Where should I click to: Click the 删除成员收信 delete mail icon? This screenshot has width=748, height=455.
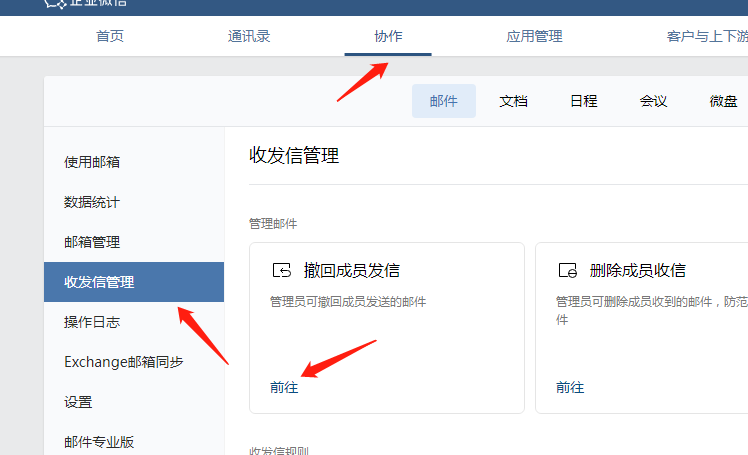(x=567, y=271)
